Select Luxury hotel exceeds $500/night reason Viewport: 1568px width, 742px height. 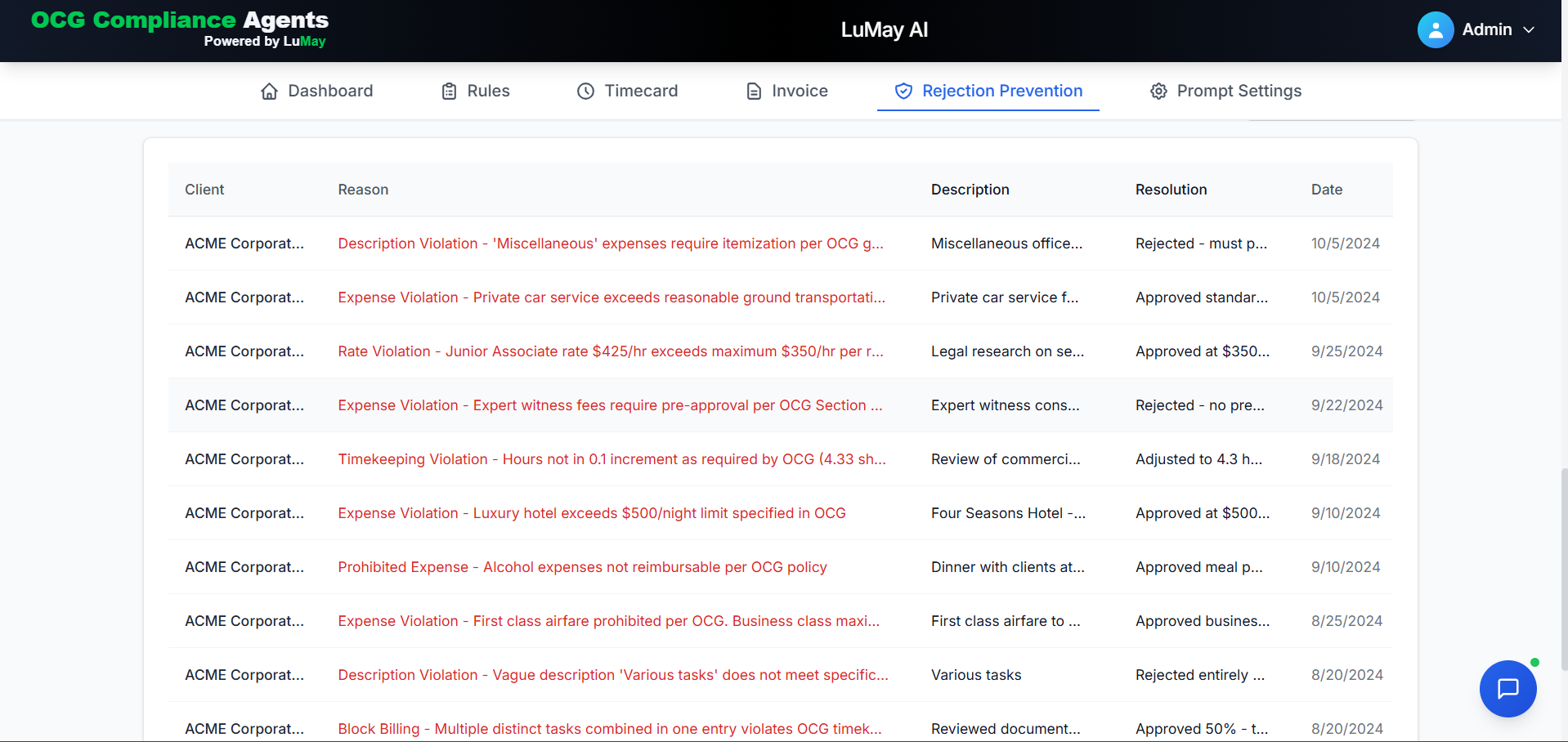pos(592,513)
